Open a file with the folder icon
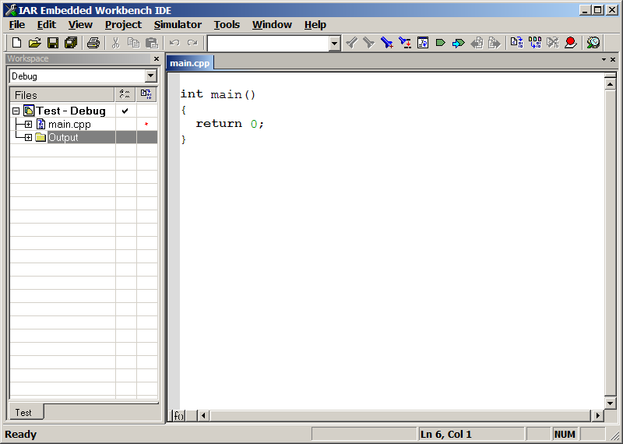Image resolution: width=623 pixels, height=444 pixels. pos(35,43)
